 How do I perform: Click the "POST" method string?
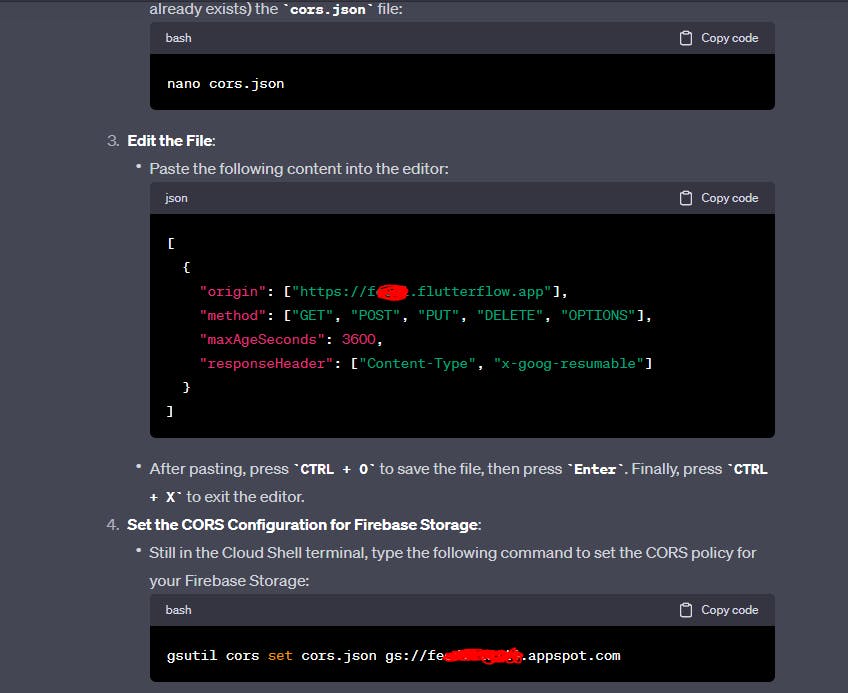pos(375,315)
